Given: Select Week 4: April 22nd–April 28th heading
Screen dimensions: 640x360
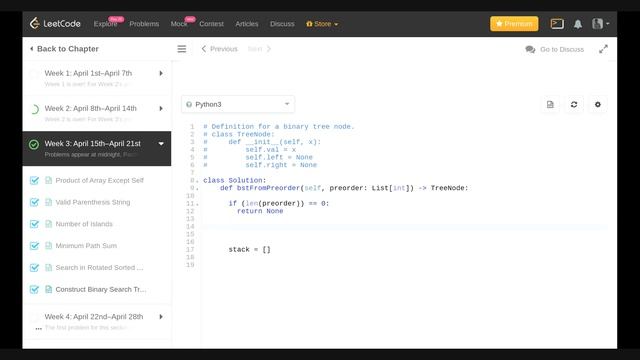Looking at the screenshot, I should click(94, 317).
